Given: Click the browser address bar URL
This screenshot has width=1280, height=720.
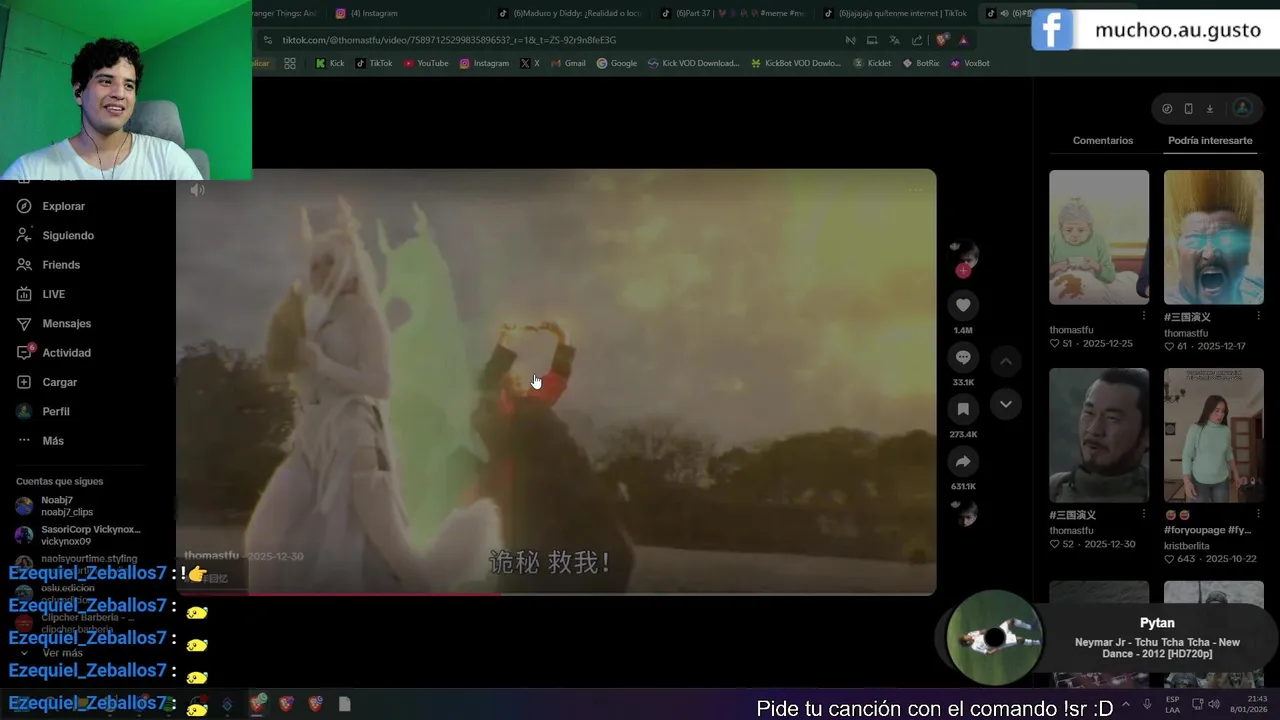Looking at the screenshot, I should point(449,40).
